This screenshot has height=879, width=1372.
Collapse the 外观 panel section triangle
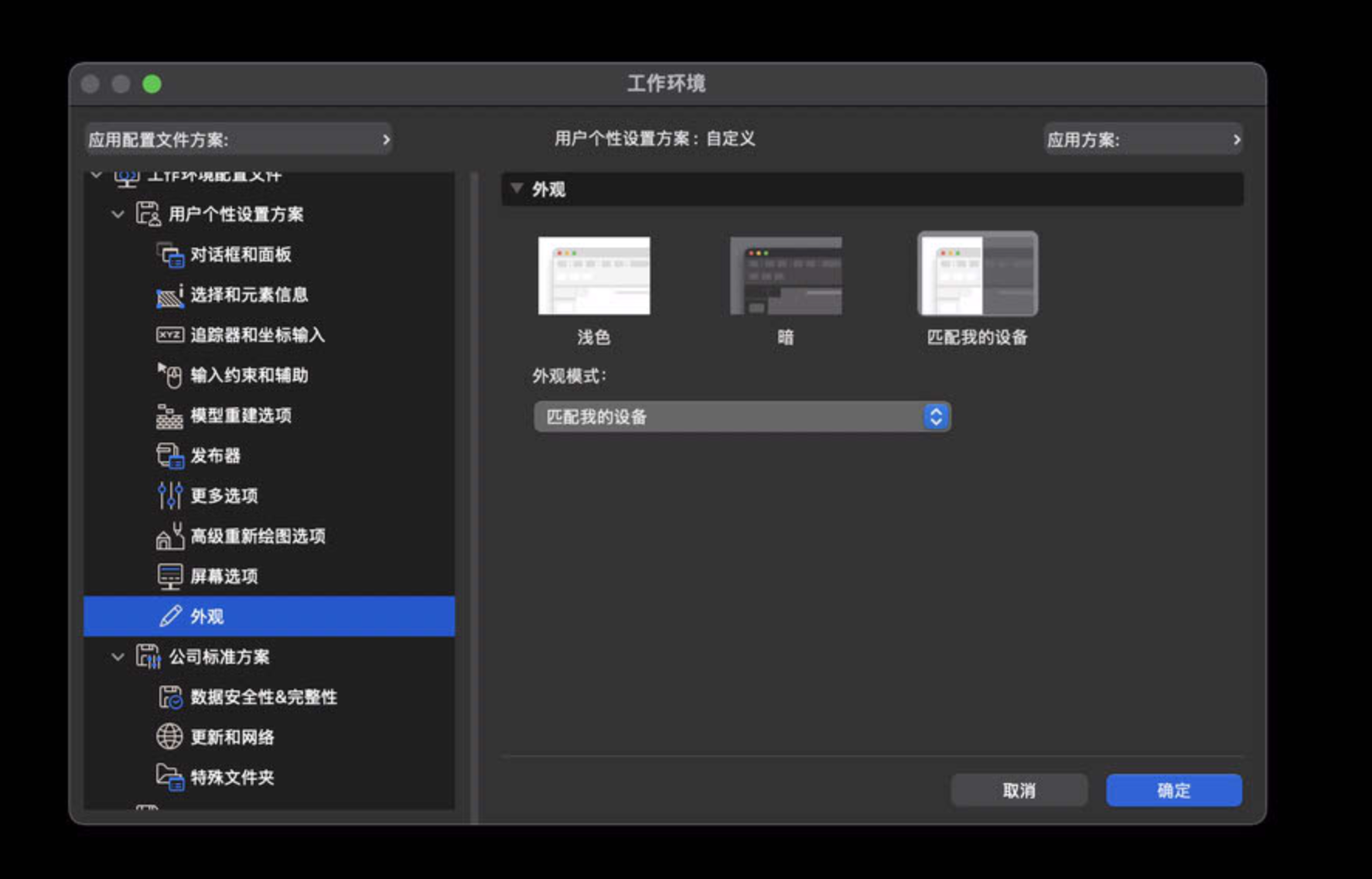(x=517, y=189)
